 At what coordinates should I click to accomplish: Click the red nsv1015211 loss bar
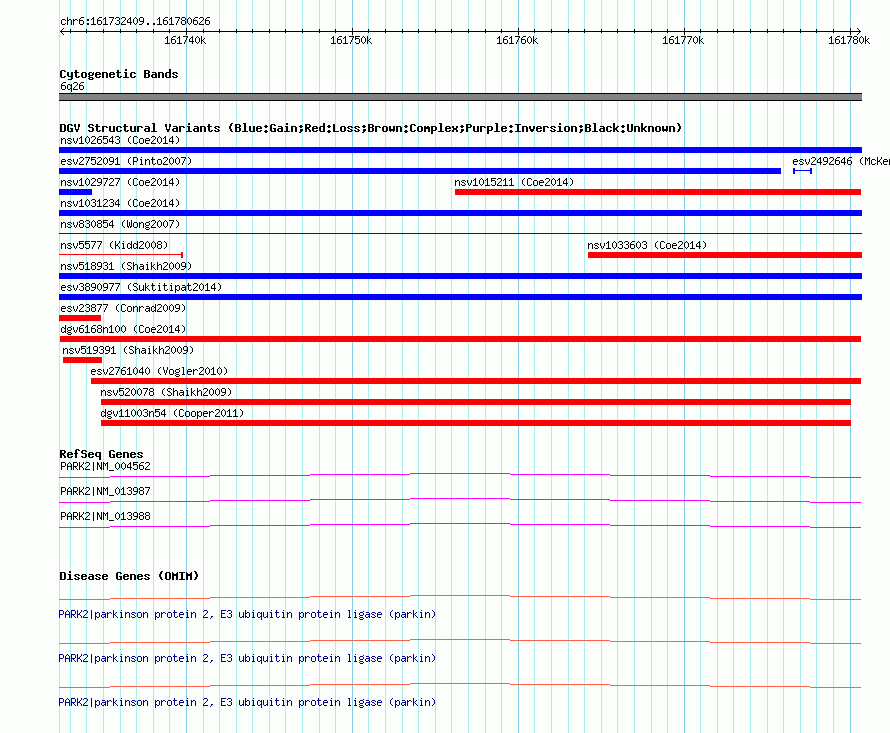point(658,192)
